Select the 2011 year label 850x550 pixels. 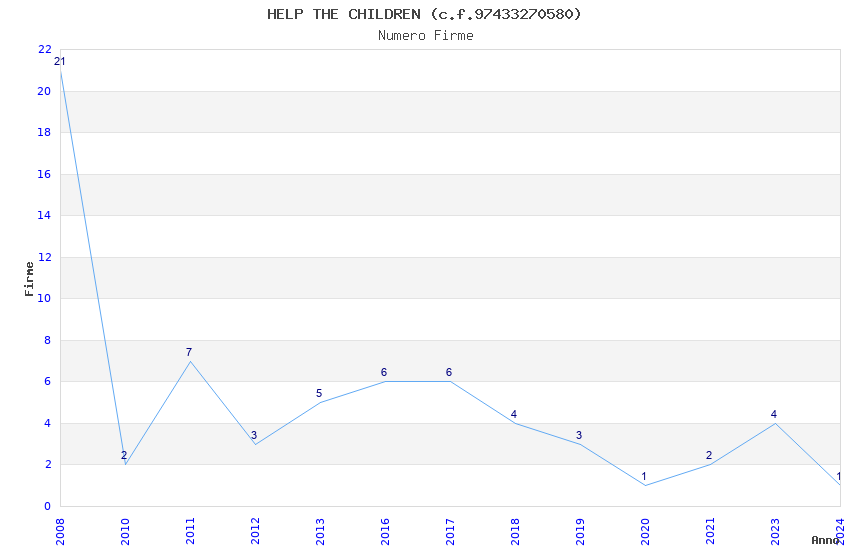click(x=190, y=530)
